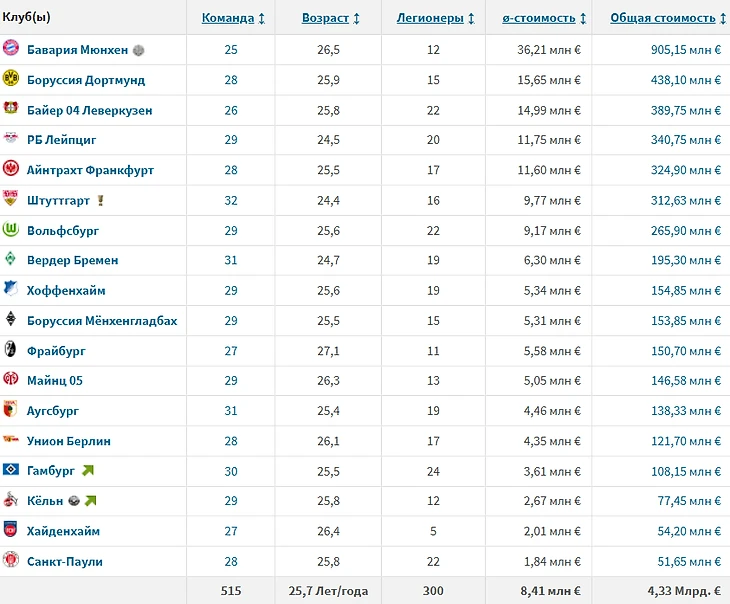Screen dimensions: 730x604
Task: Open the Байер 04 Леверкузен link
Action: click(x=89, y=110)
